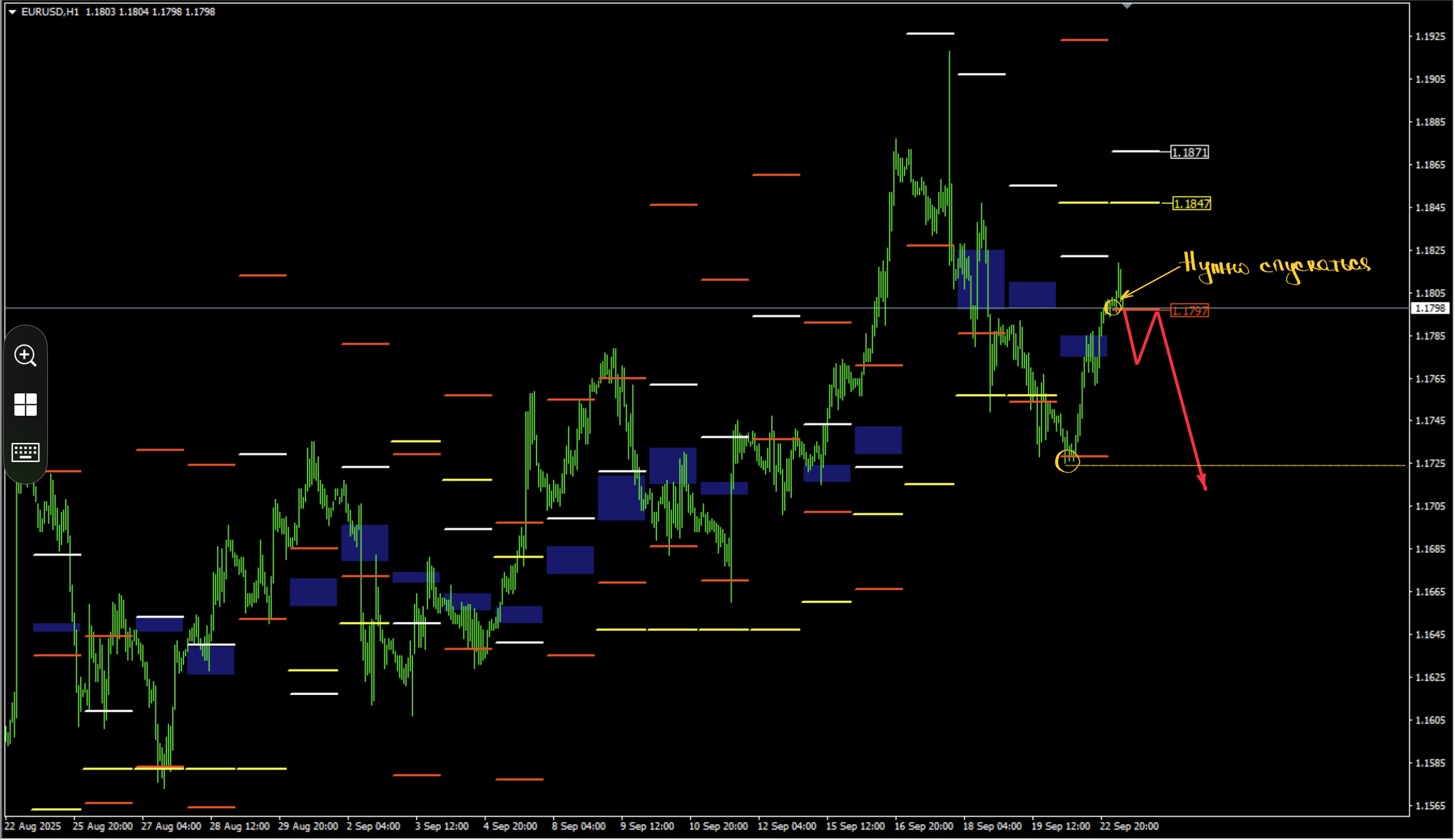1455x840 pixels.
Task: Click the 8 Sep 04:00 label on time axis
Action: [x=578, y=826]
